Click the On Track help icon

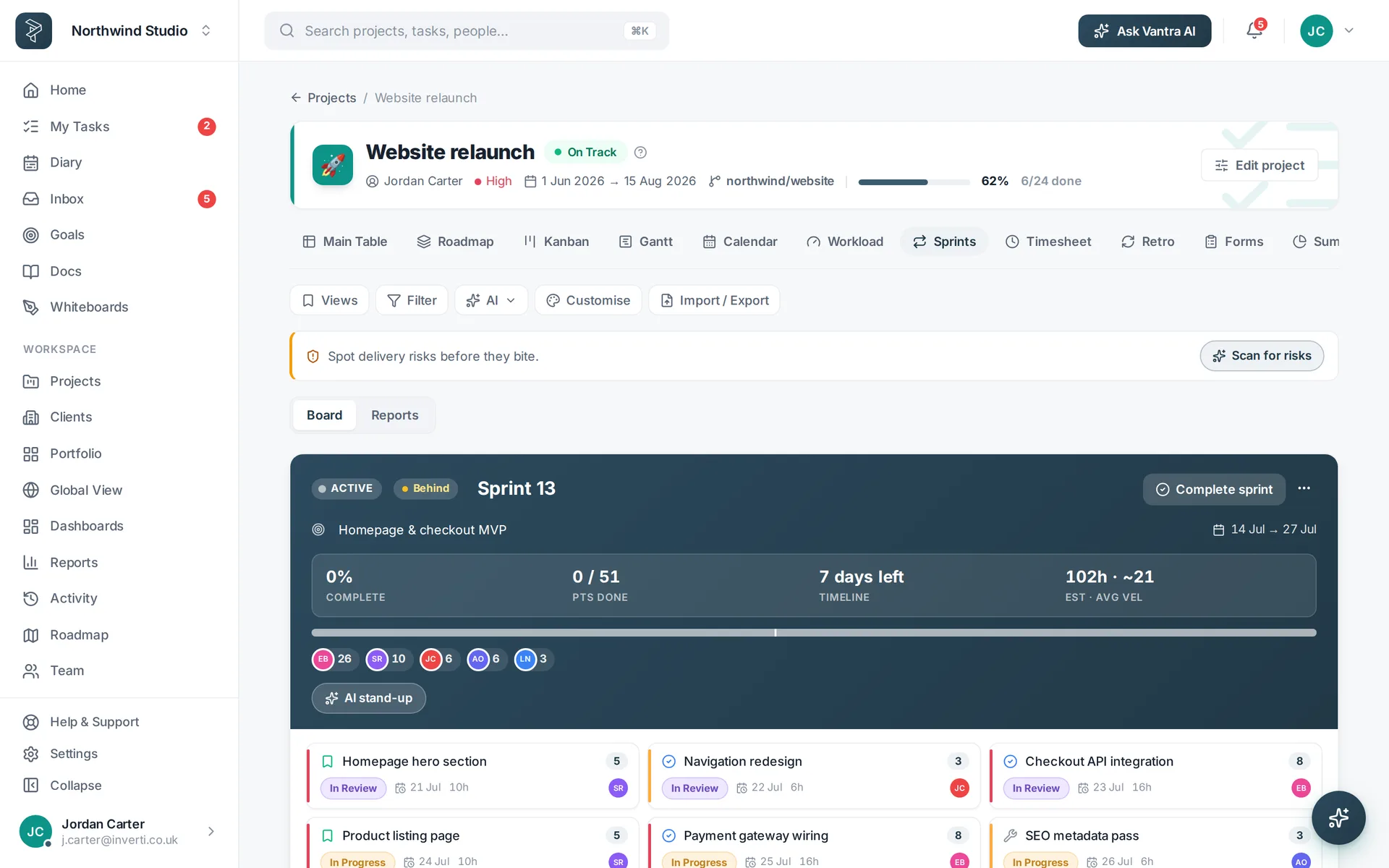click(640, 152)
